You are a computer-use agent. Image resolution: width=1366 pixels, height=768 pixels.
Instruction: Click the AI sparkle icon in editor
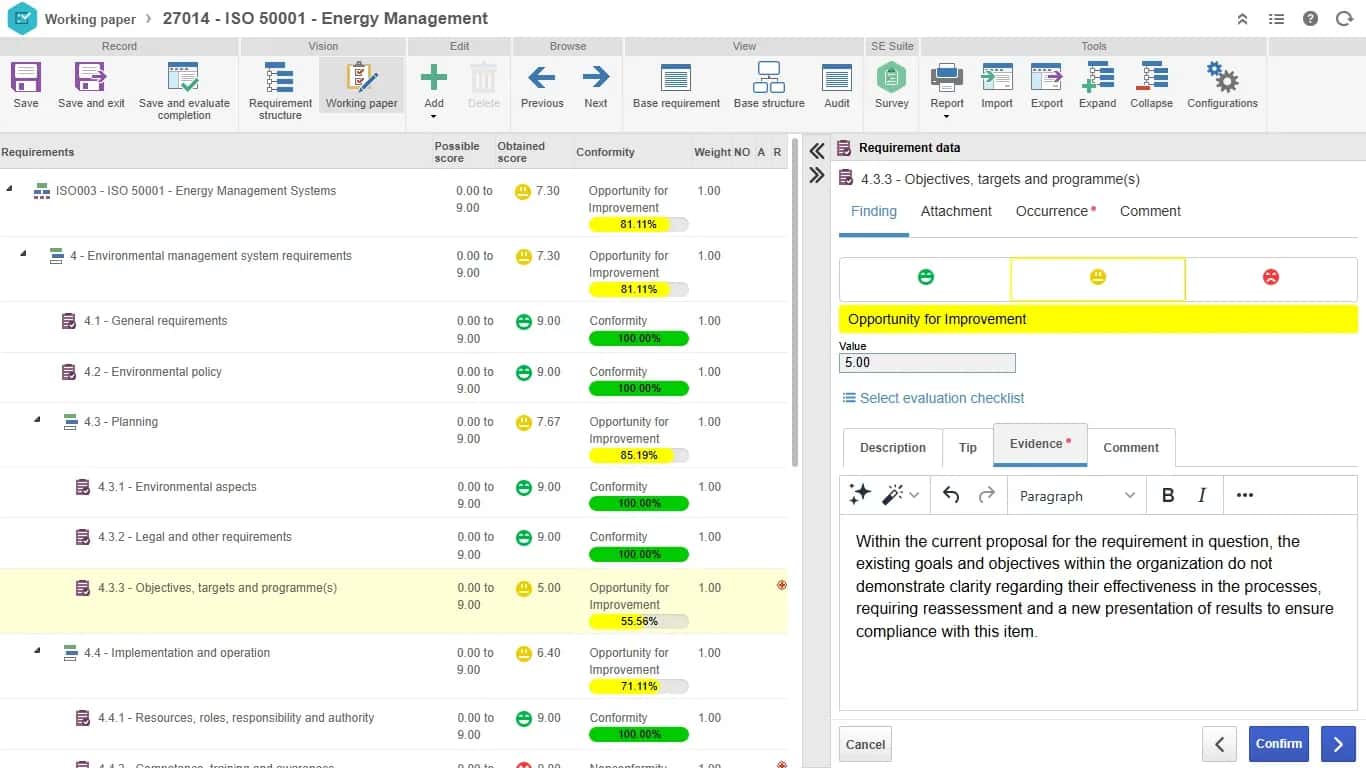[860, 495]
